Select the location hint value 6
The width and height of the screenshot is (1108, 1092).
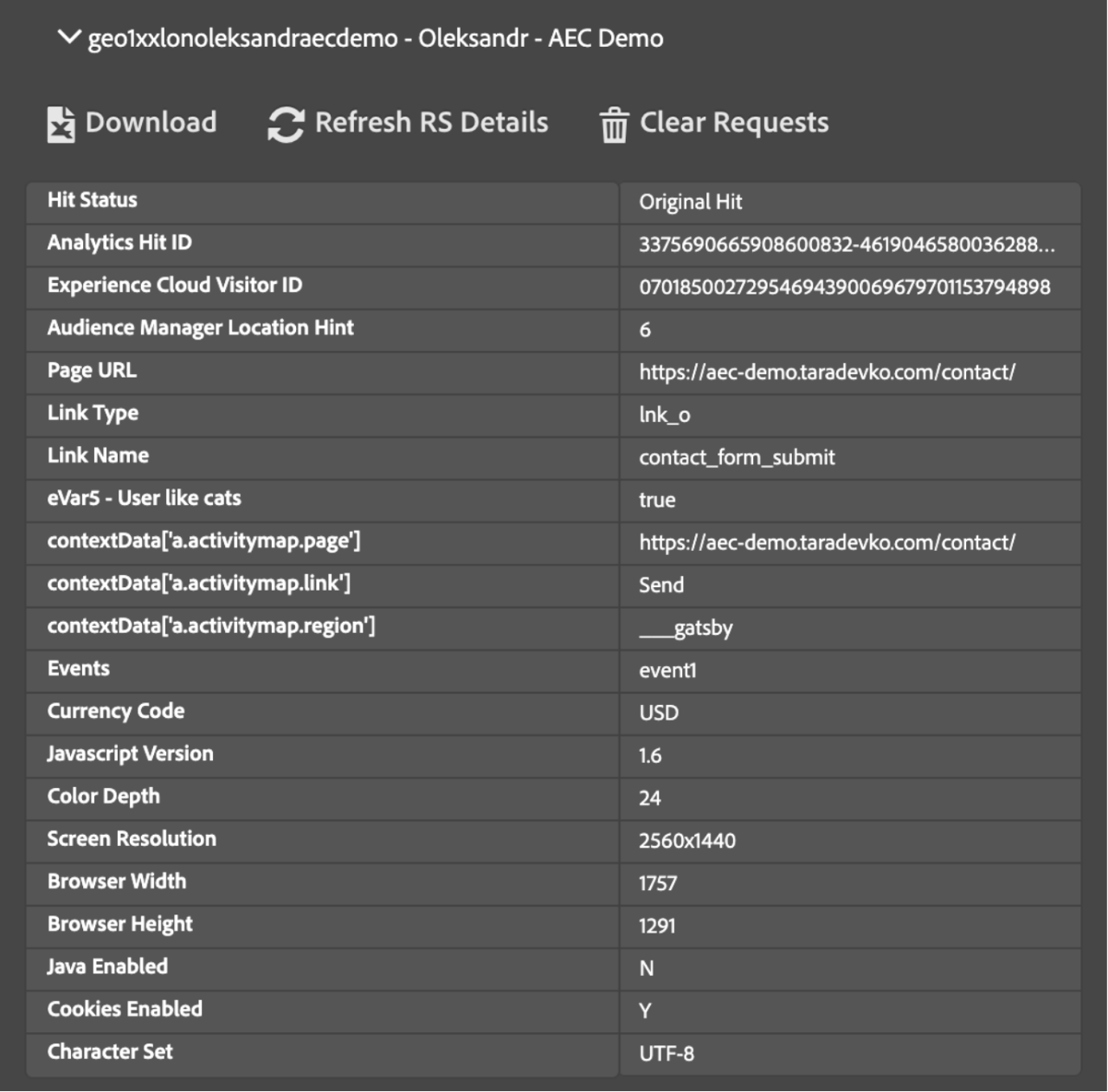[x=645, y=330]
